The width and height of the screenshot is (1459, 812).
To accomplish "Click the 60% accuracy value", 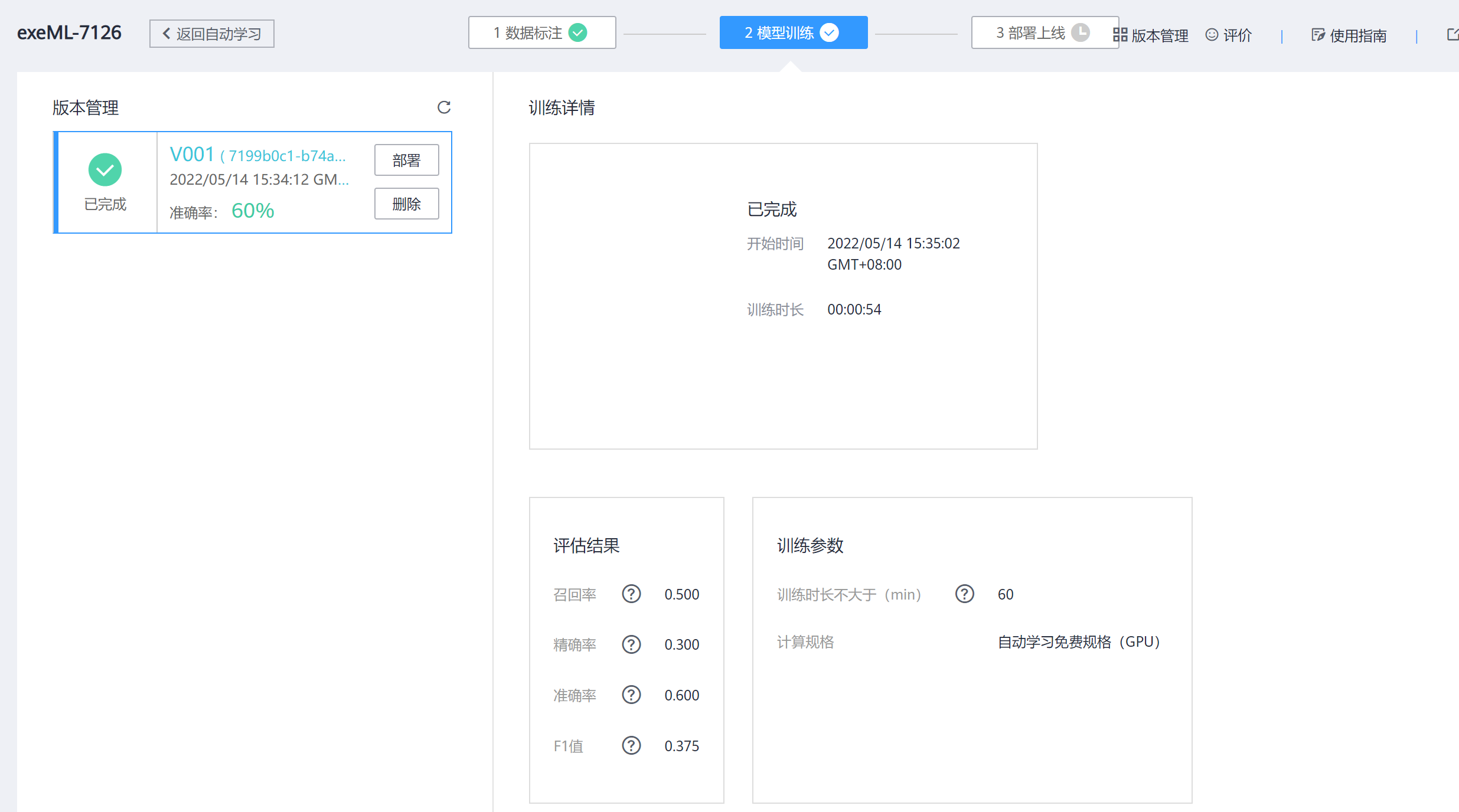I will [253, 211].
